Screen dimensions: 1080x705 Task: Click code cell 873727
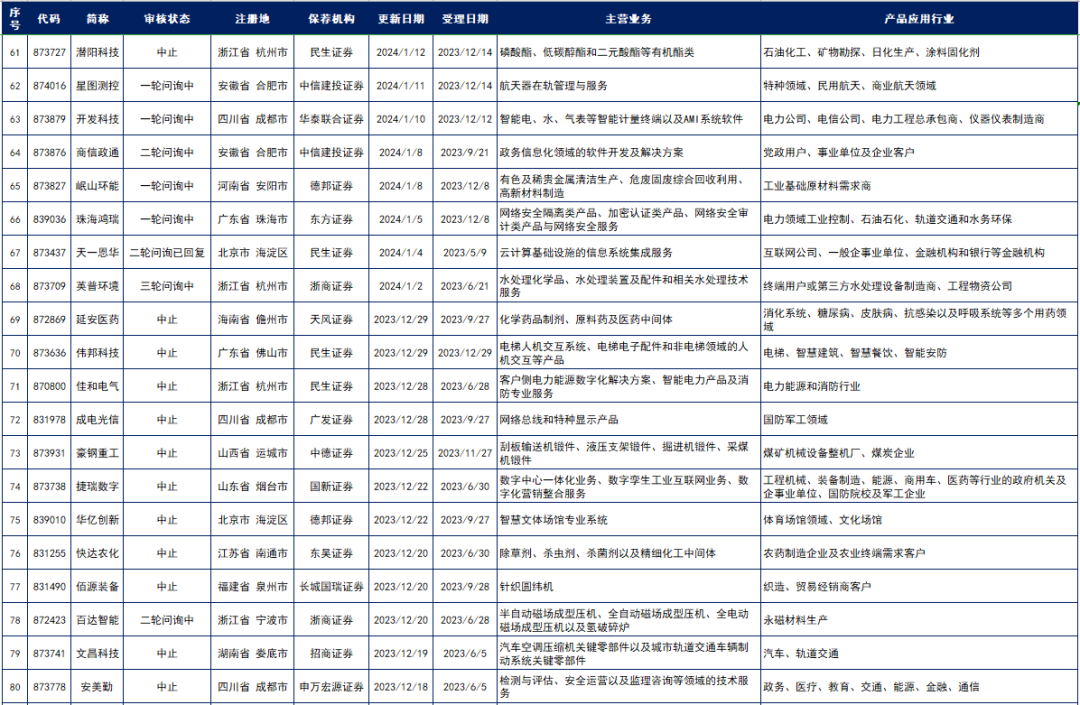50,52
